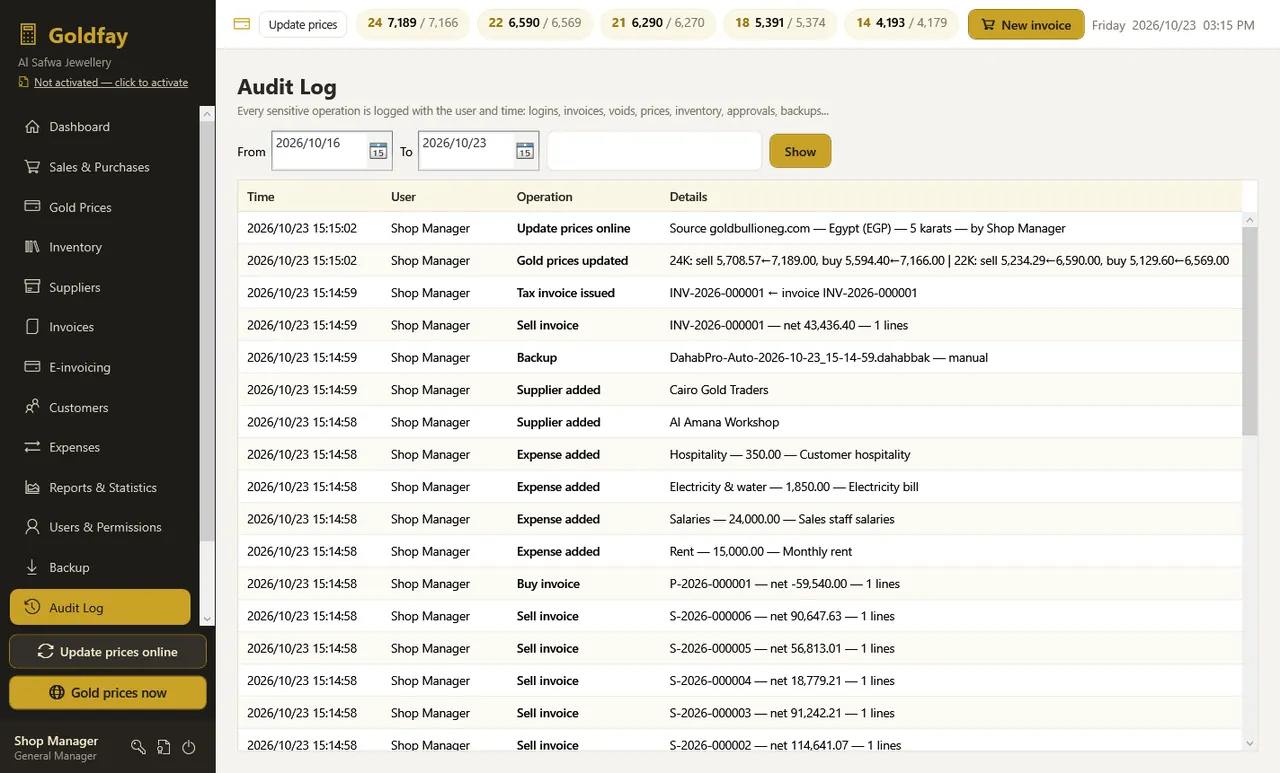Screen dimensions: 1280x773
Task: Click the E-invoicing icon in sidebar
Action: pyautogui.click(x=31, y=367)
